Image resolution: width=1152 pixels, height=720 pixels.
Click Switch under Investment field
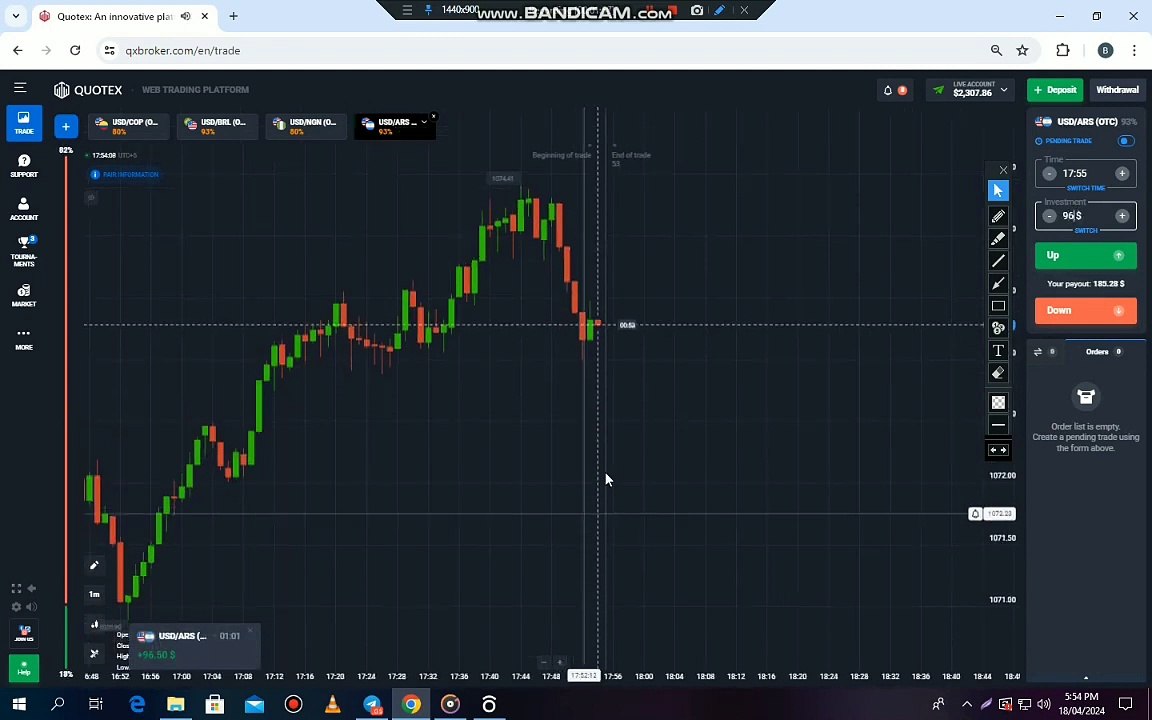click(x=1085, y=231)
